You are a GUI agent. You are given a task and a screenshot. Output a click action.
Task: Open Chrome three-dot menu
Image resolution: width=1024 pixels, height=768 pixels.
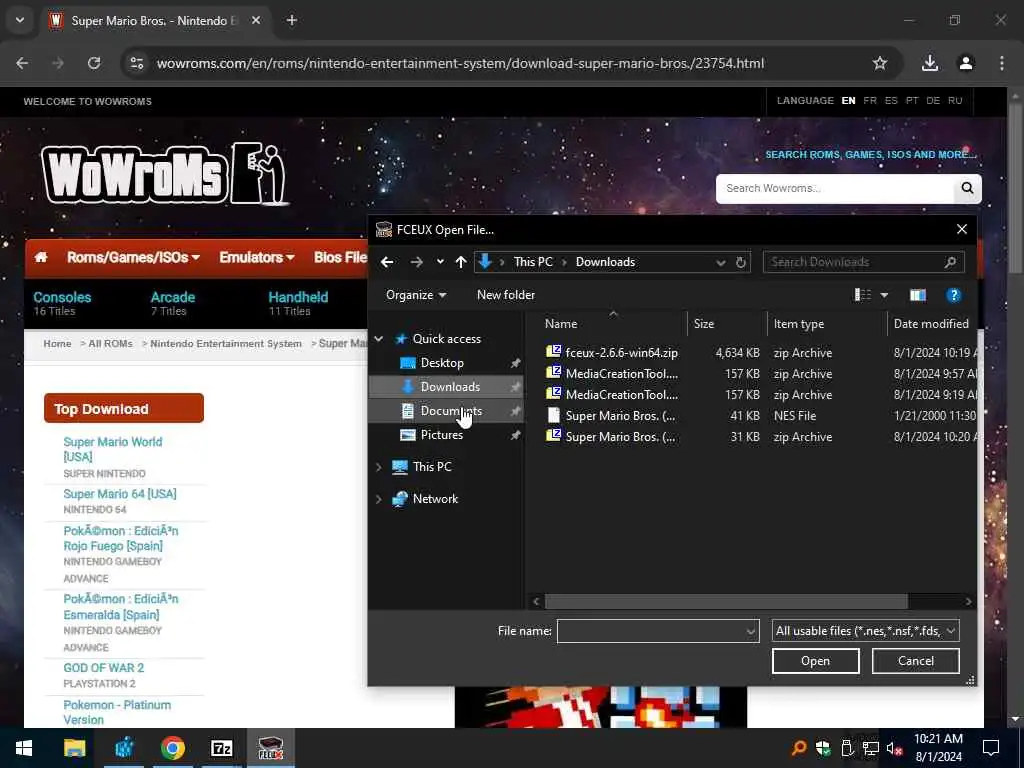tap(1002, 63)
